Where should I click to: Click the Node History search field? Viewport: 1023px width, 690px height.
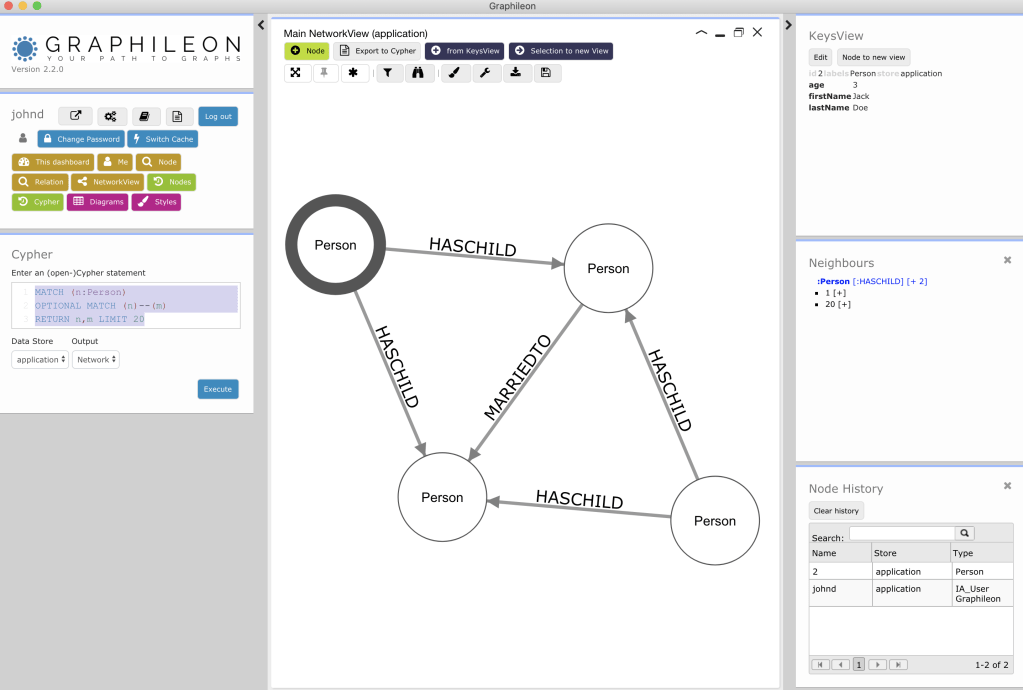tap(901, 534)
